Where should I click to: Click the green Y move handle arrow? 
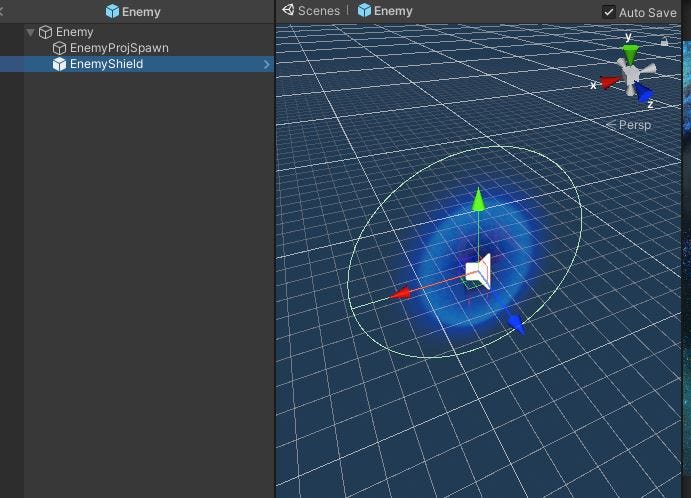point(479,199)
